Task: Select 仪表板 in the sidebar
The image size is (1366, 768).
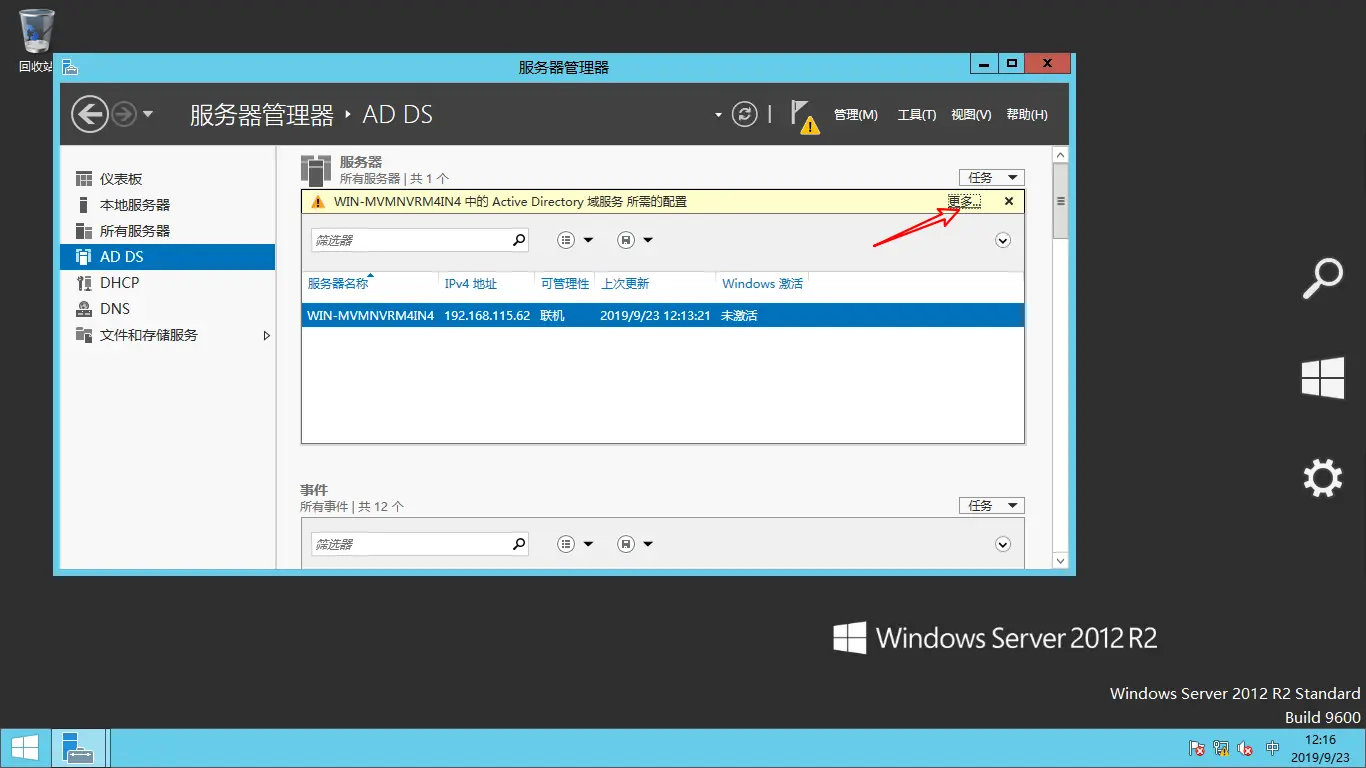Action: (x=167, y=179)
